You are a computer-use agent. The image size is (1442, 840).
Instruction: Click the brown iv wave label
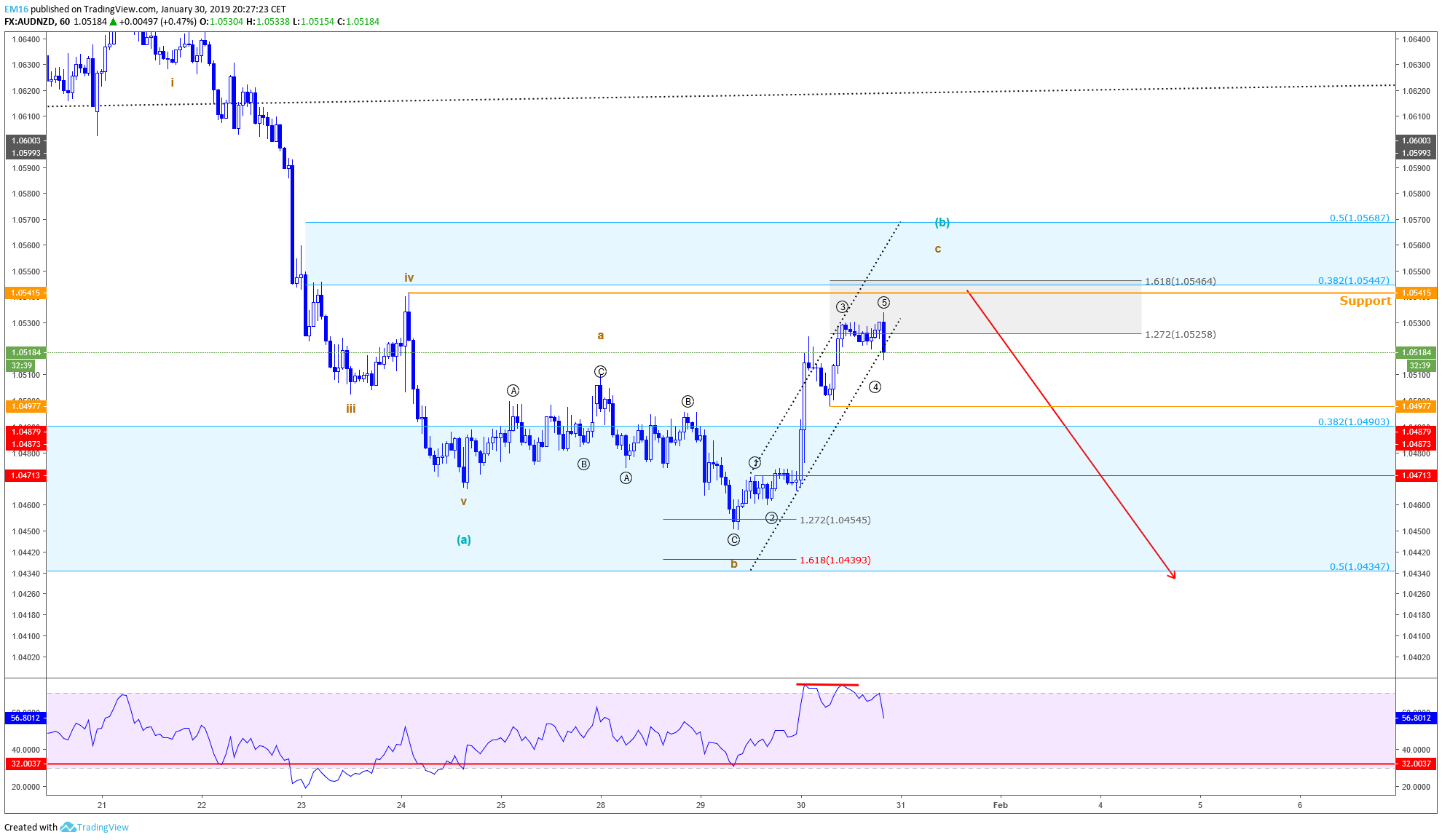pos(409,278)
